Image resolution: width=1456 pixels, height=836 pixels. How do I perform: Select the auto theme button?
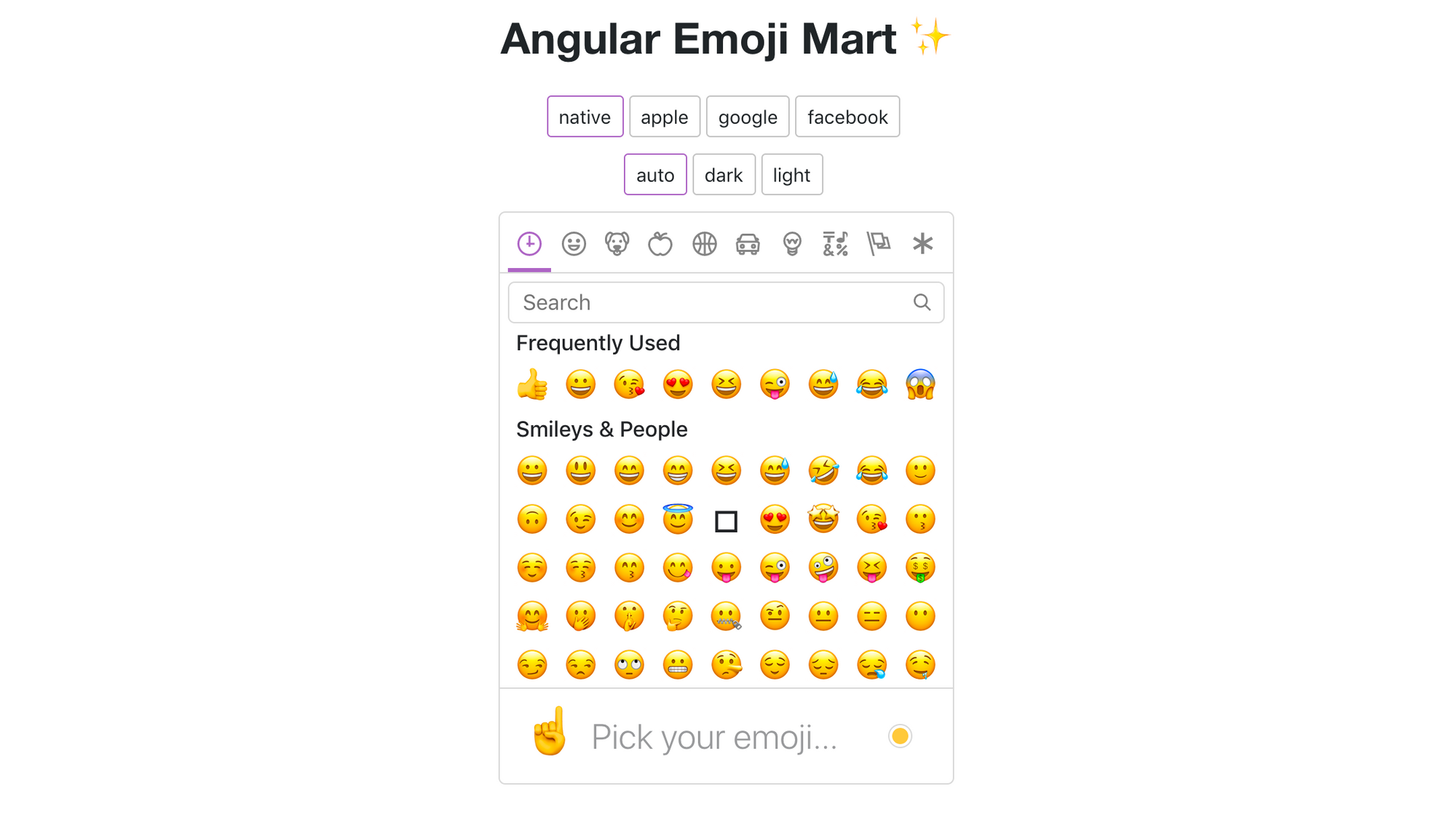pyautogui.click(x=654, y=174)
